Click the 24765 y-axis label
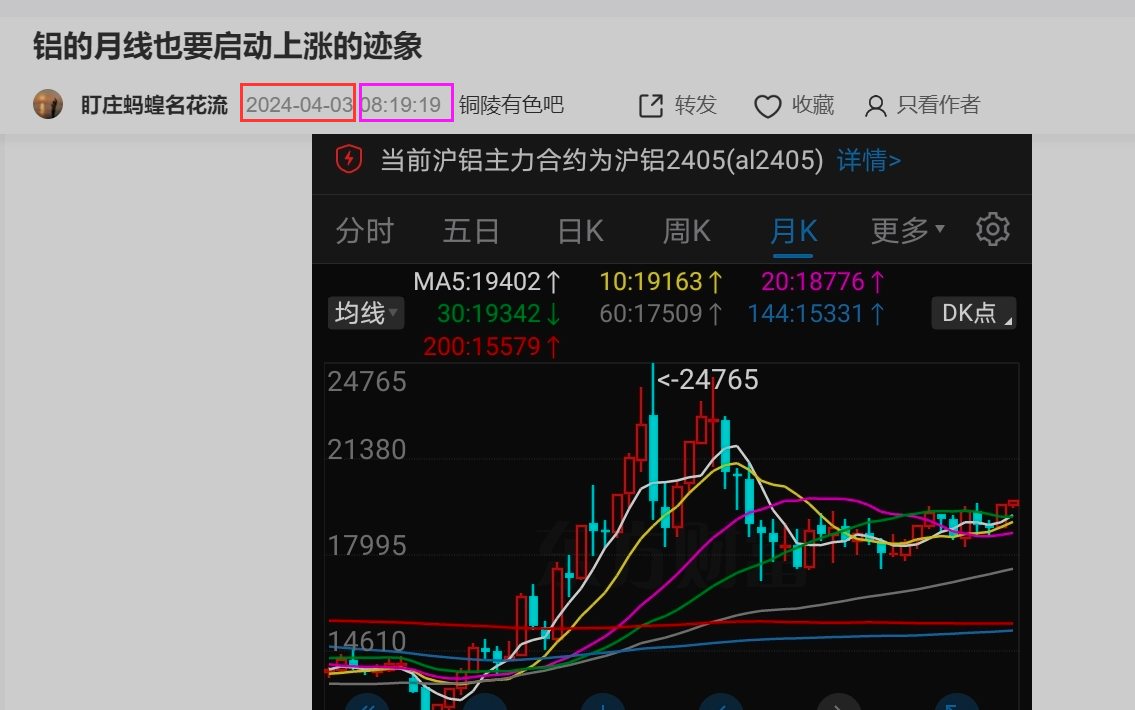Image resolution: width=1135 pixels, height=710 pixels. 367,381
